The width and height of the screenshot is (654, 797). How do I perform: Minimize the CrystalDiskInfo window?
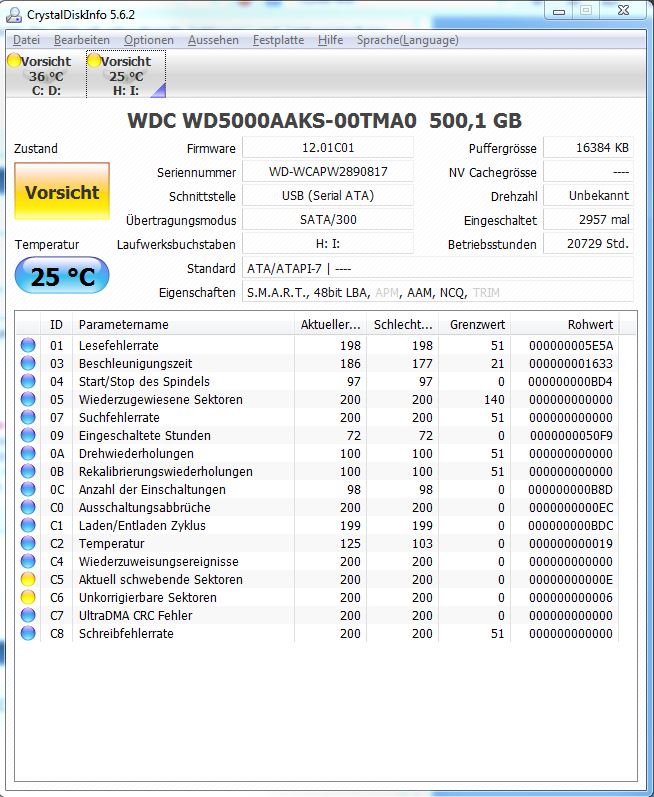click(559, 11)
